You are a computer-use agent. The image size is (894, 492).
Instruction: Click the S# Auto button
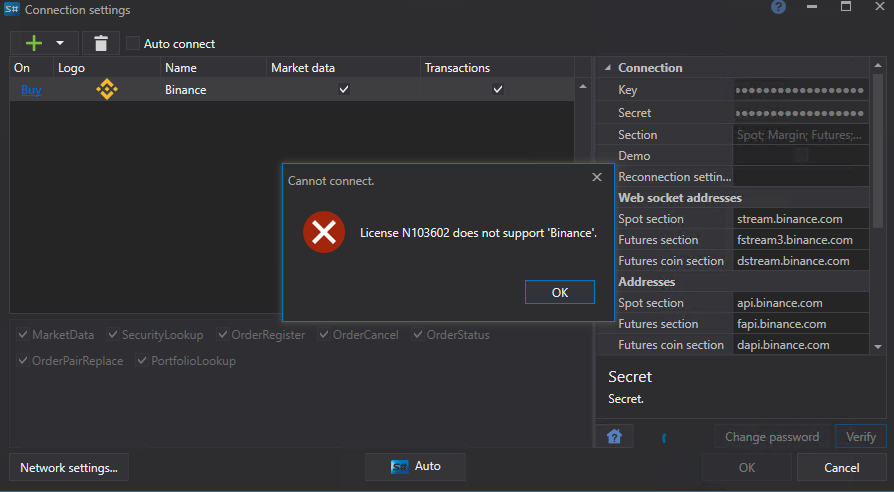tap(416, 466)
